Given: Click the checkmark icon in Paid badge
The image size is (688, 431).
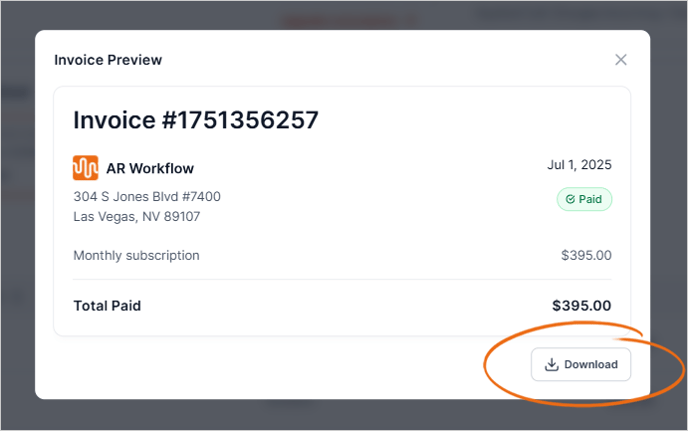Looking at the screenshot, I should (570, 199).
